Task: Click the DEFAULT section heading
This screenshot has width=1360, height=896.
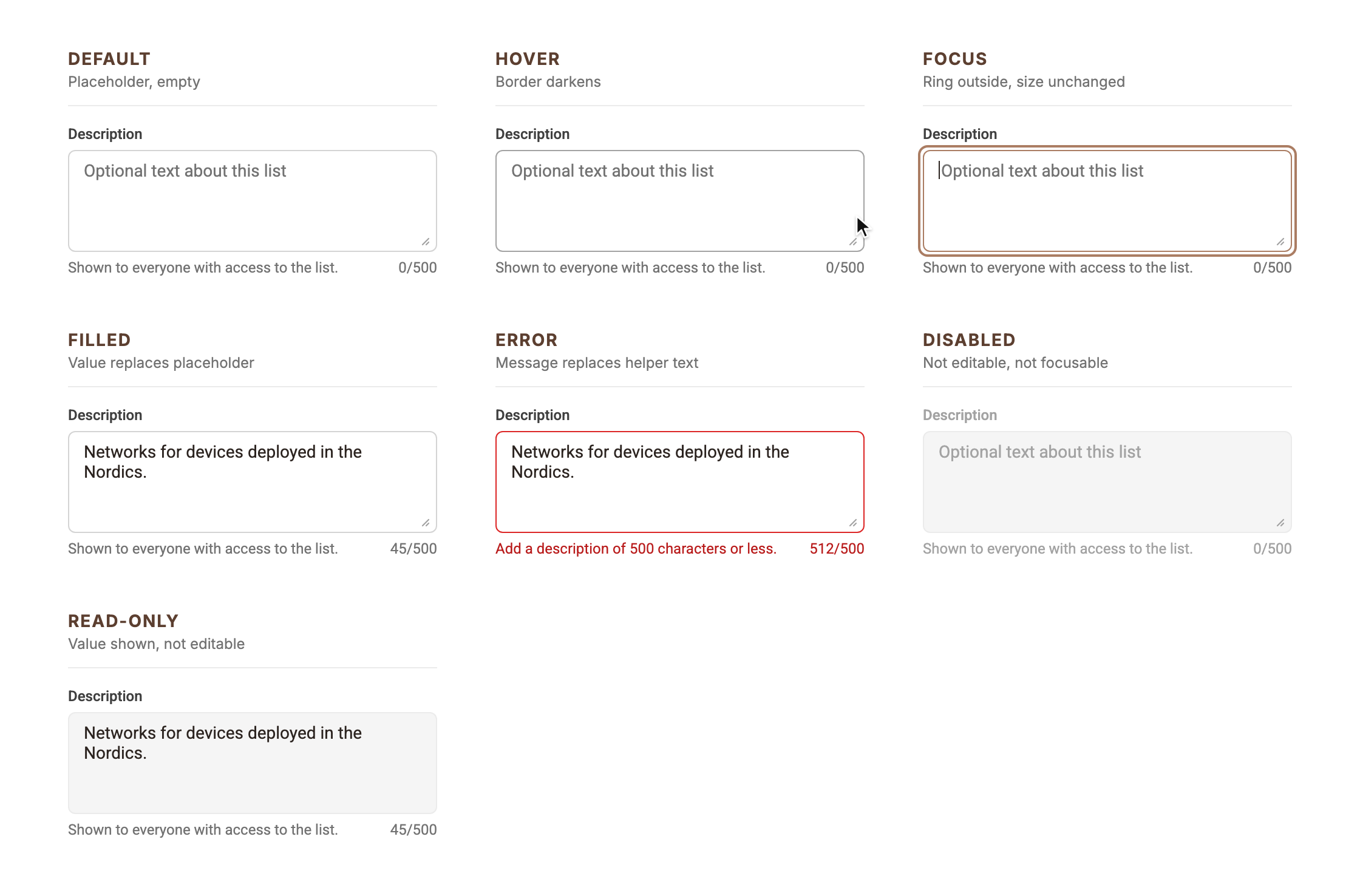Action: [109, 59]
